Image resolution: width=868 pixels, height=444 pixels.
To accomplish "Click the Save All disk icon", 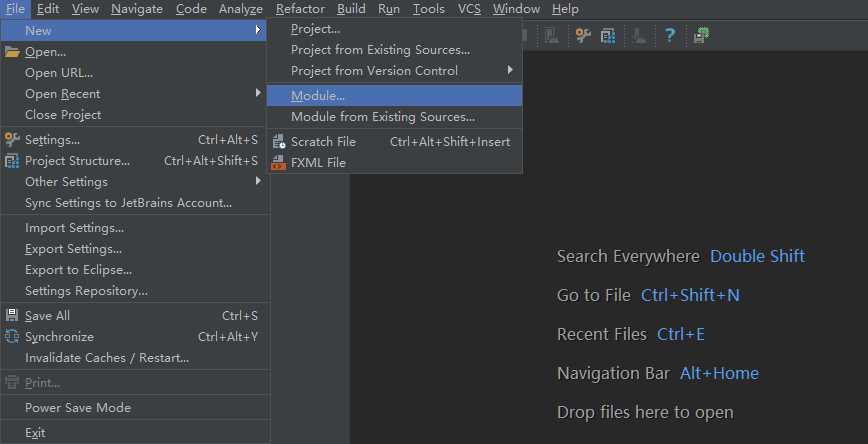I will (13, 316).
